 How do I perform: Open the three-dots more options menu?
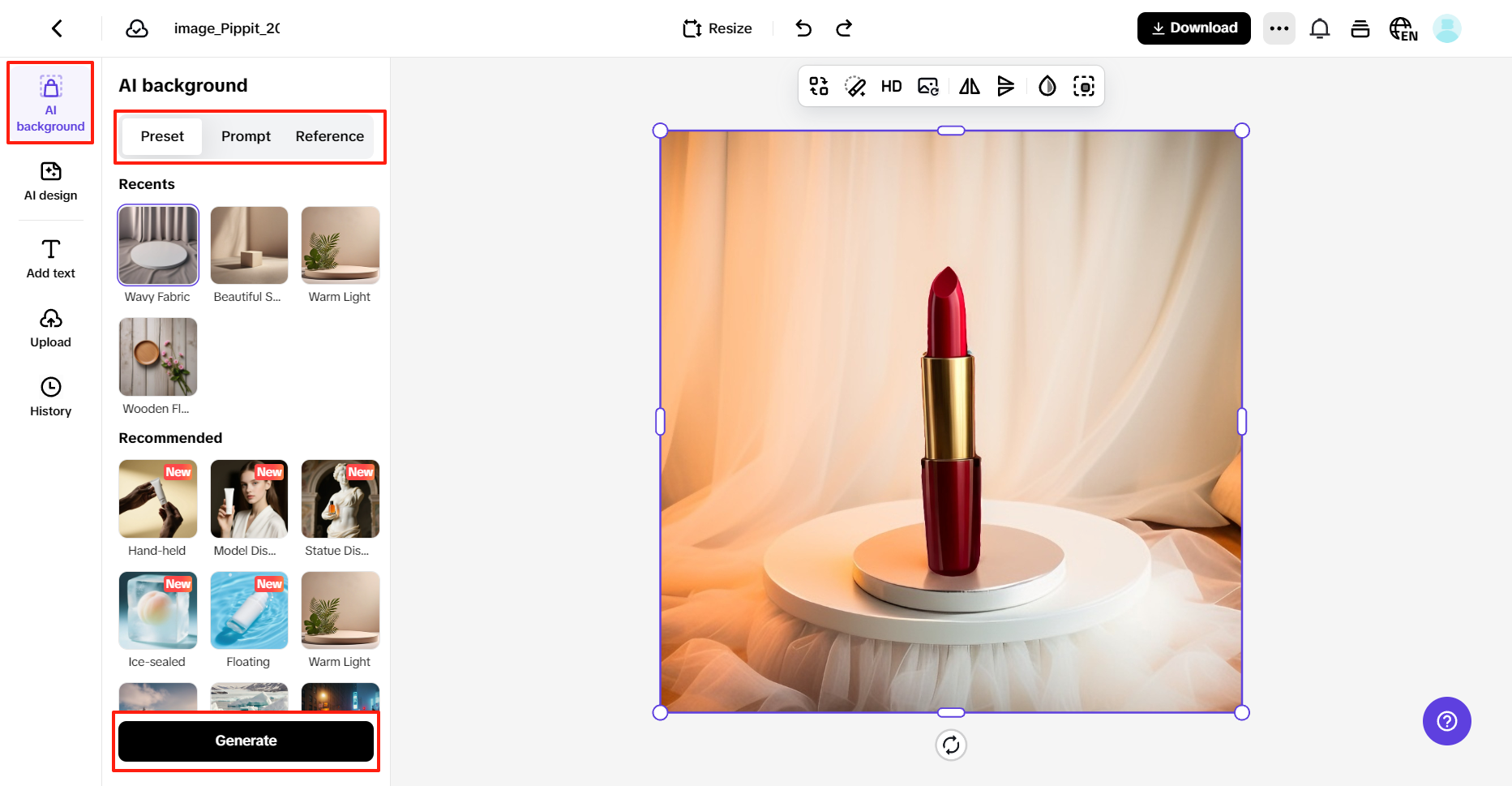(x=1279, y=28)
